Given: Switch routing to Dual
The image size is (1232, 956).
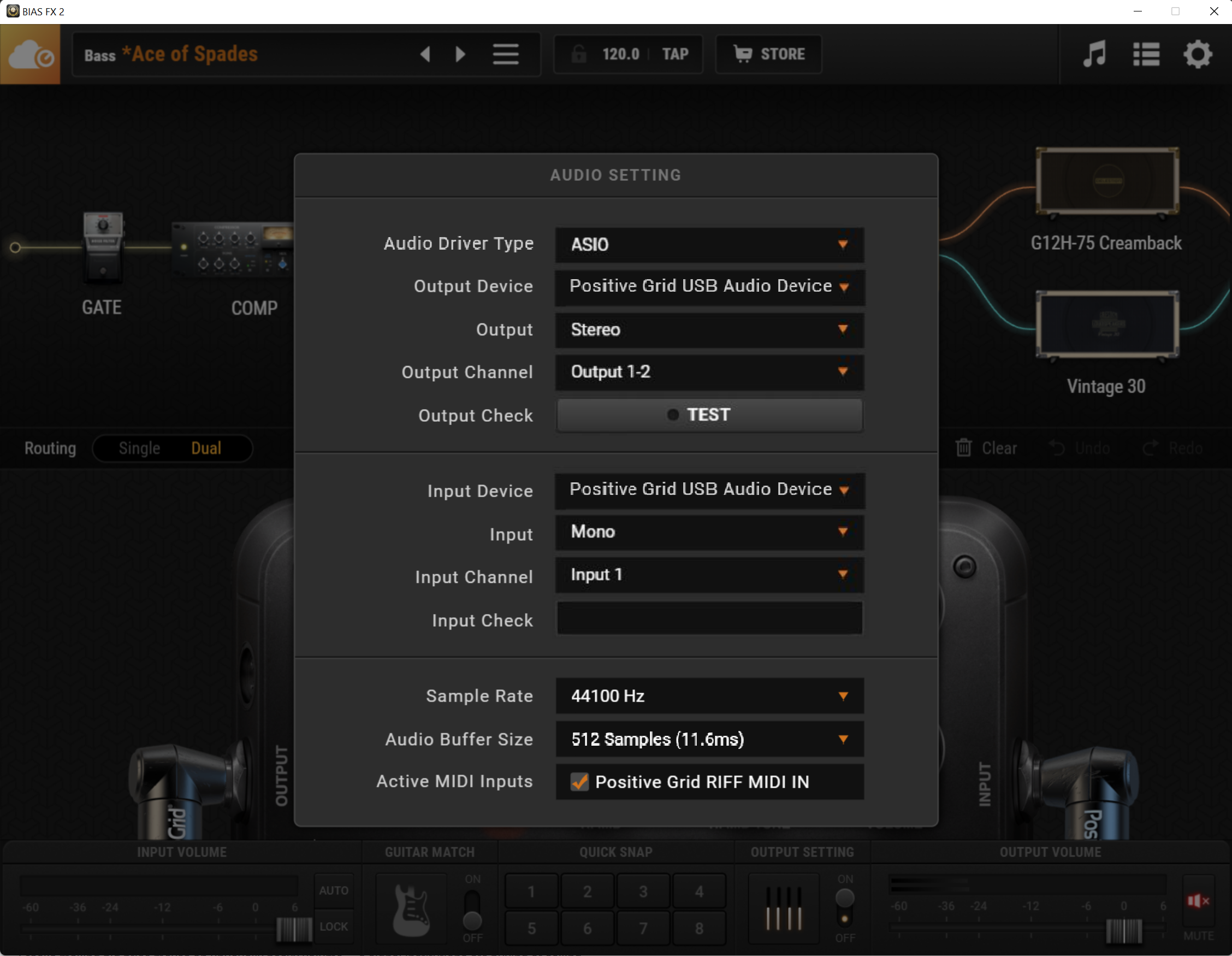Looking at the screenshot, I should [x=206, y=448].
